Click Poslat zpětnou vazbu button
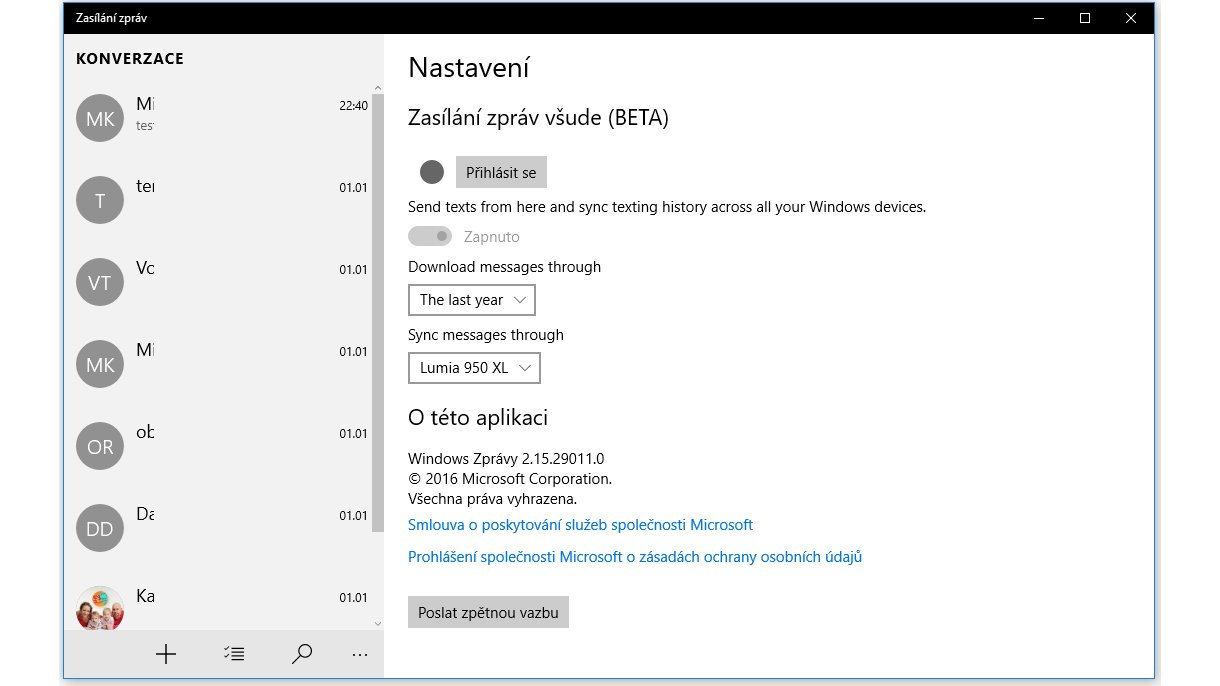 (x=488, y=612)
